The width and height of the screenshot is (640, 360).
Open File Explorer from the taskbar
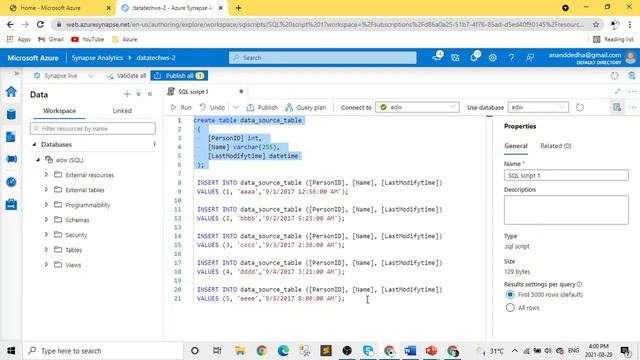coord(240,351)
